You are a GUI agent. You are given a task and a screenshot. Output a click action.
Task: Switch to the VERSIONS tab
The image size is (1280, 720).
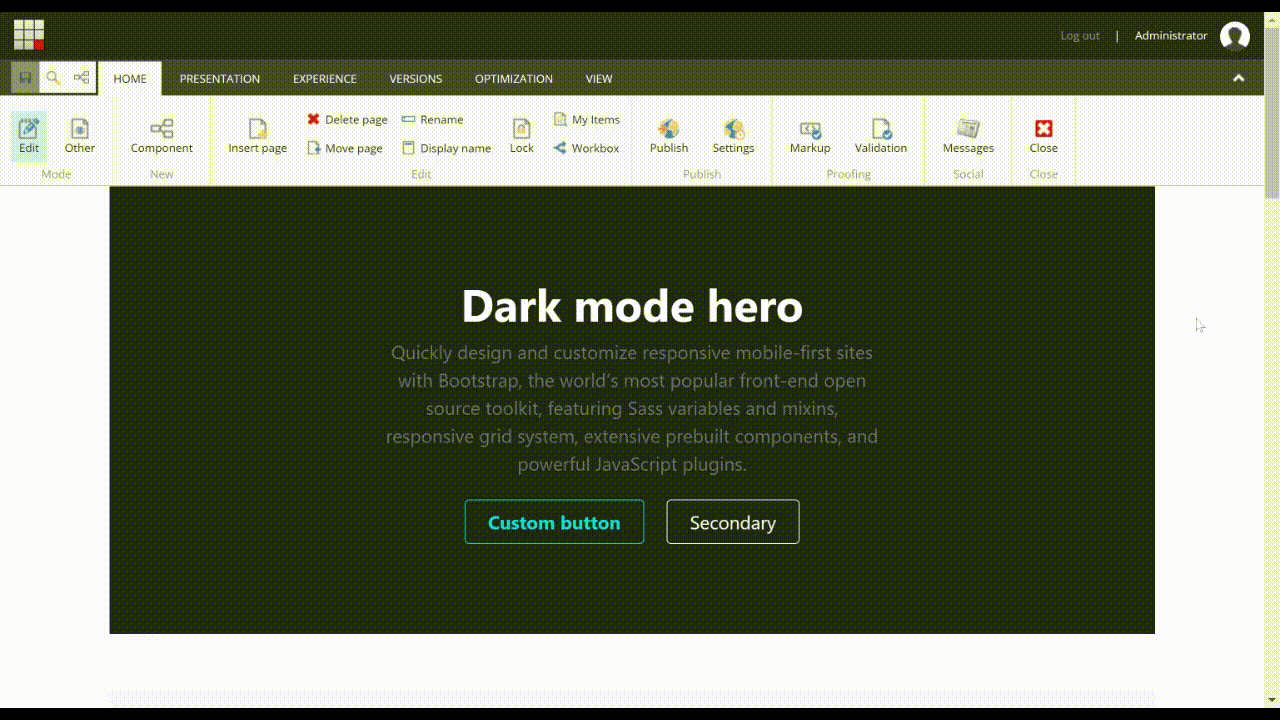click(x=416, y=78)
